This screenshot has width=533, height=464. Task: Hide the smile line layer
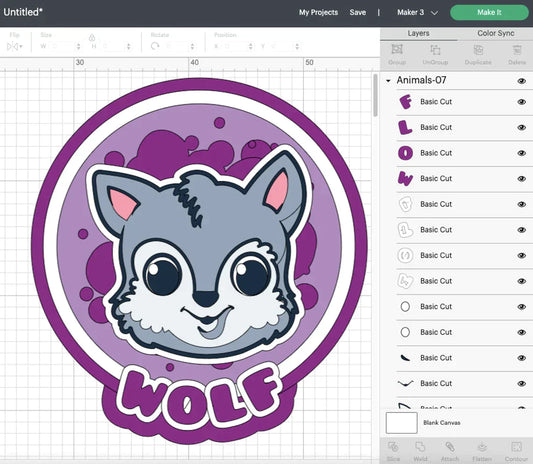pos(521,383)
